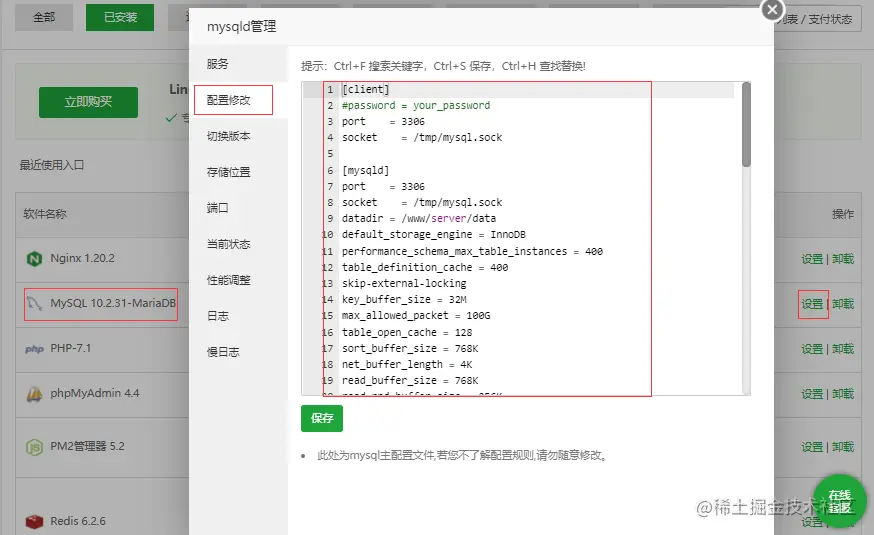Screen dimensions: 874x535
Task: Open the 在线客服 green chat bubble
Action: pos(840,500)
